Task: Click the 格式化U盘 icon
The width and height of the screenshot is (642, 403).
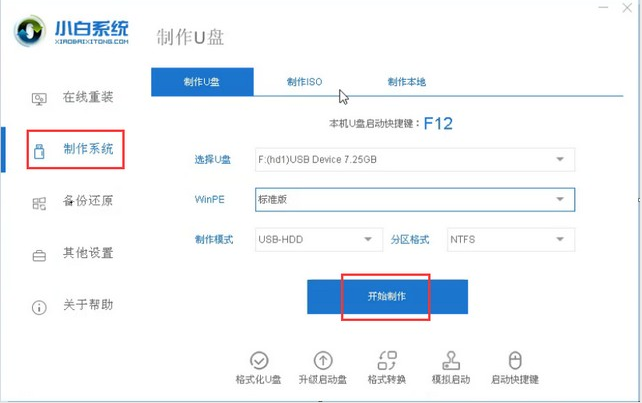Action: tap(259, 360)
